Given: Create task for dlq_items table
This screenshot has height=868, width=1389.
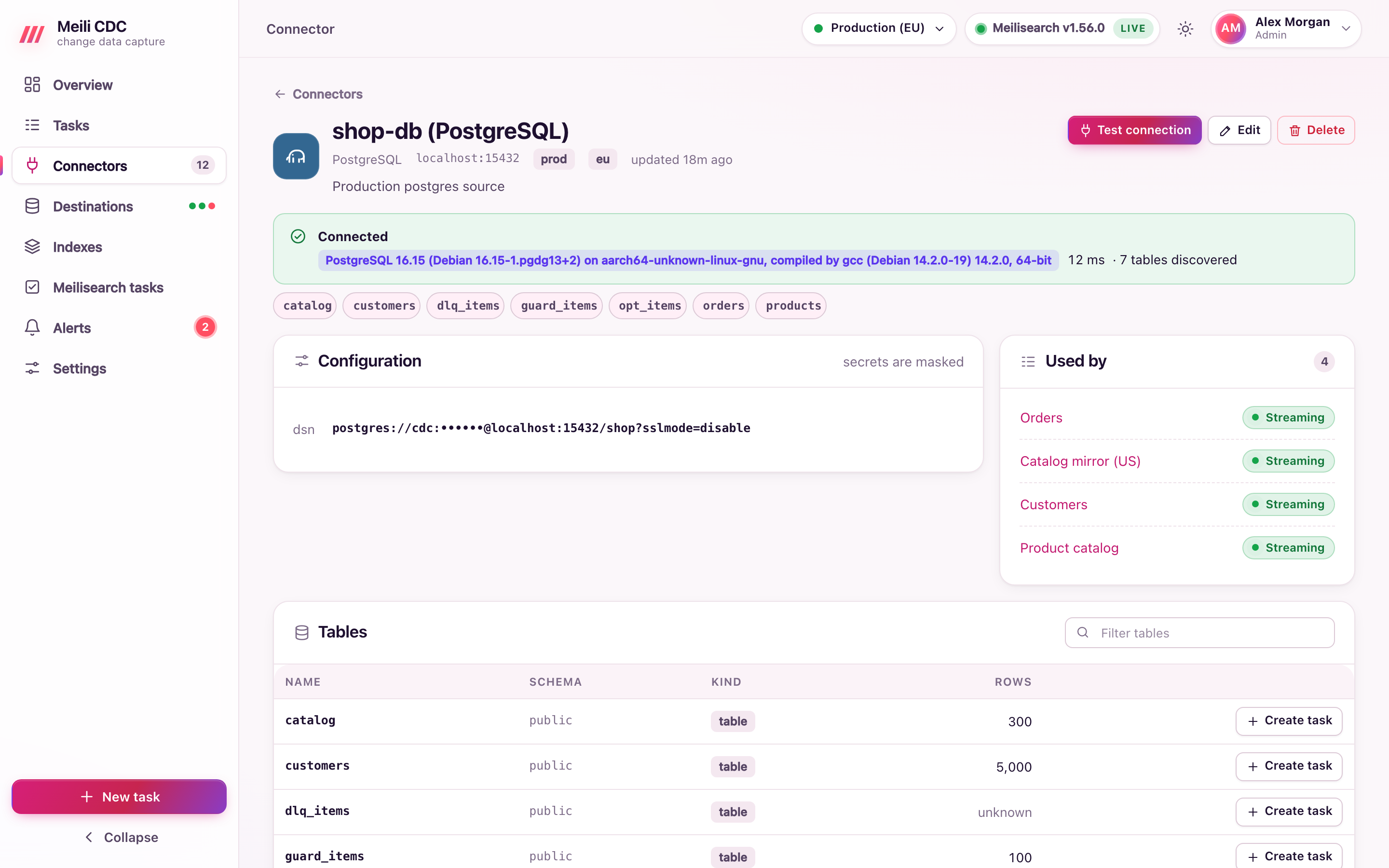Looking at the screenshot, I should 1289,812.
